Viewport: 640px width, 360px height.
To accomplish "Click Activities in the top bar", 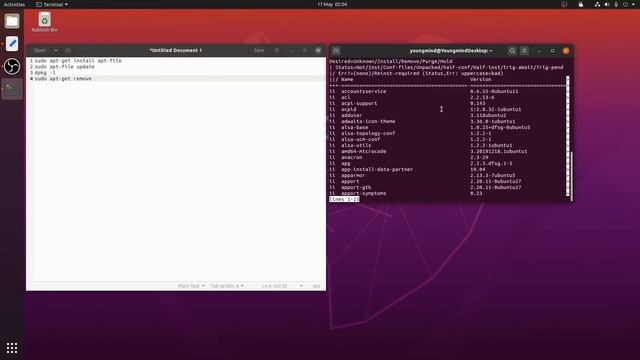I will [x=14, y=4].
